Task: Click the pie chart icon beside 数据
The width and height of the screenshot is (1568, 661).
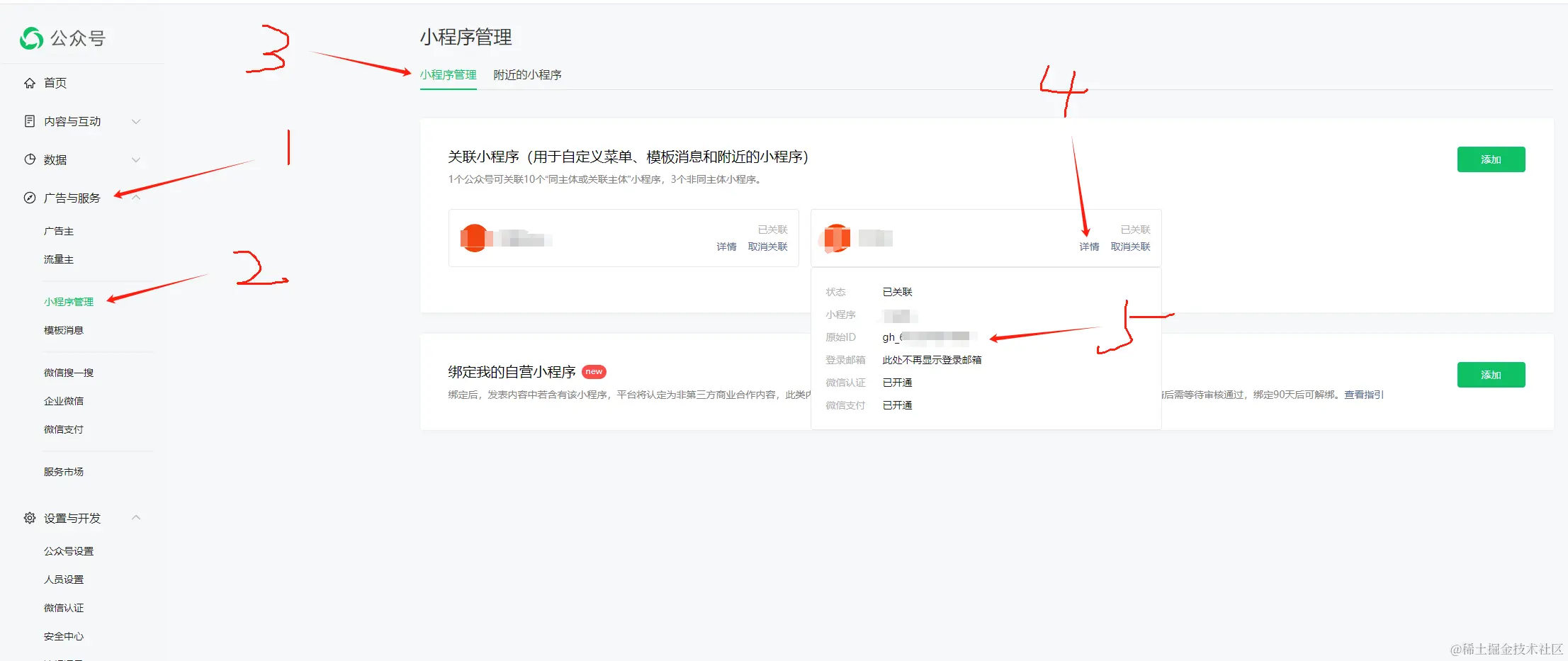Action: (30, 159)
